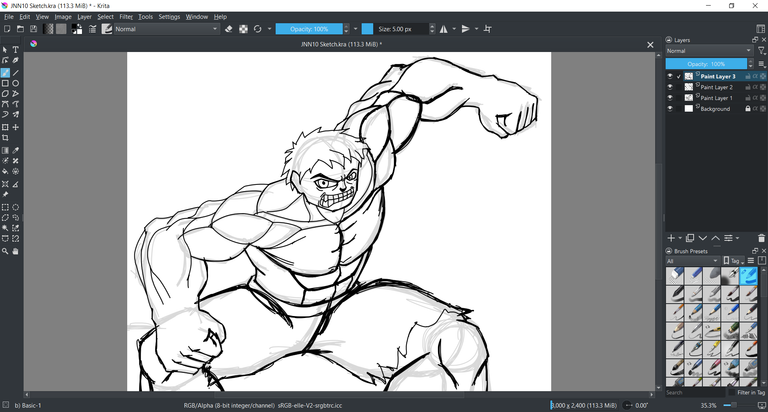Open the brush preset chooser icon
Screen dimensions: 768x412
[107, 29]
